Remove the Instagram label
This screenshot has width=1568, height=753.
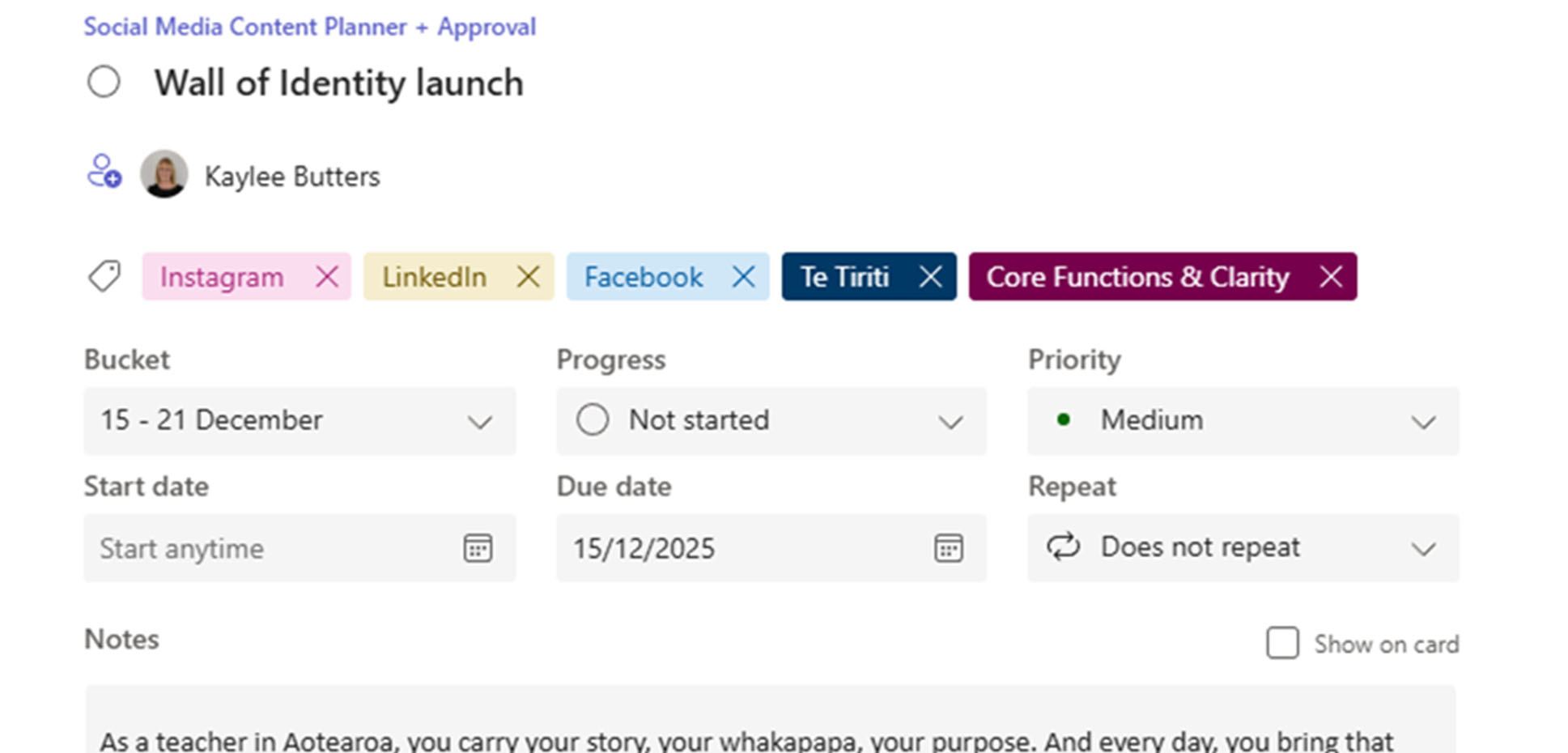327,277
